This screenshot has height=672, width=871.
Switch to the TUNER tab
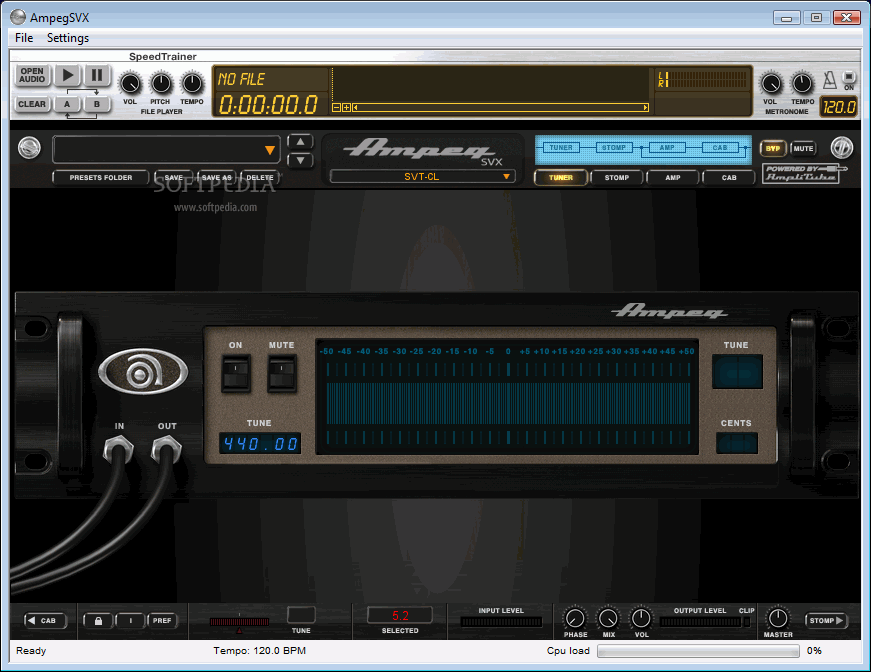tap(560, 178)
